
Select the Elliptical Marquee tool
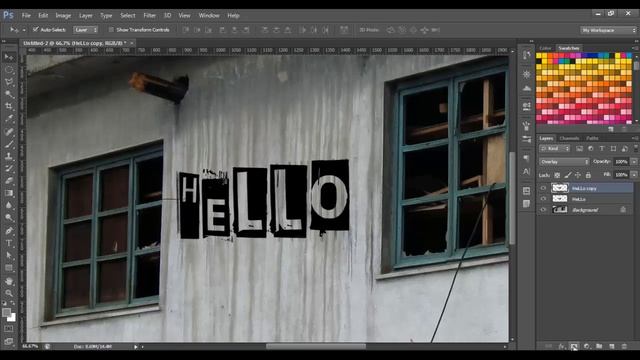pos(9,70)
